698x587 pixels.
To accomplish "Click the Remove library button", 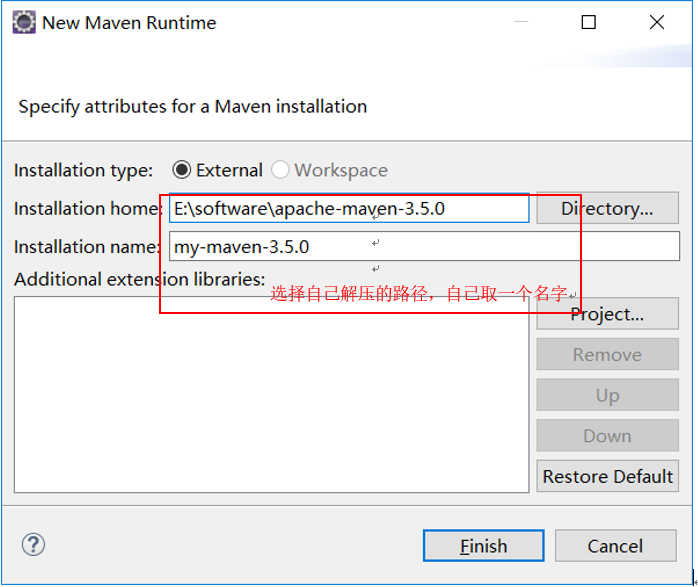I will [x=608, y=354].
